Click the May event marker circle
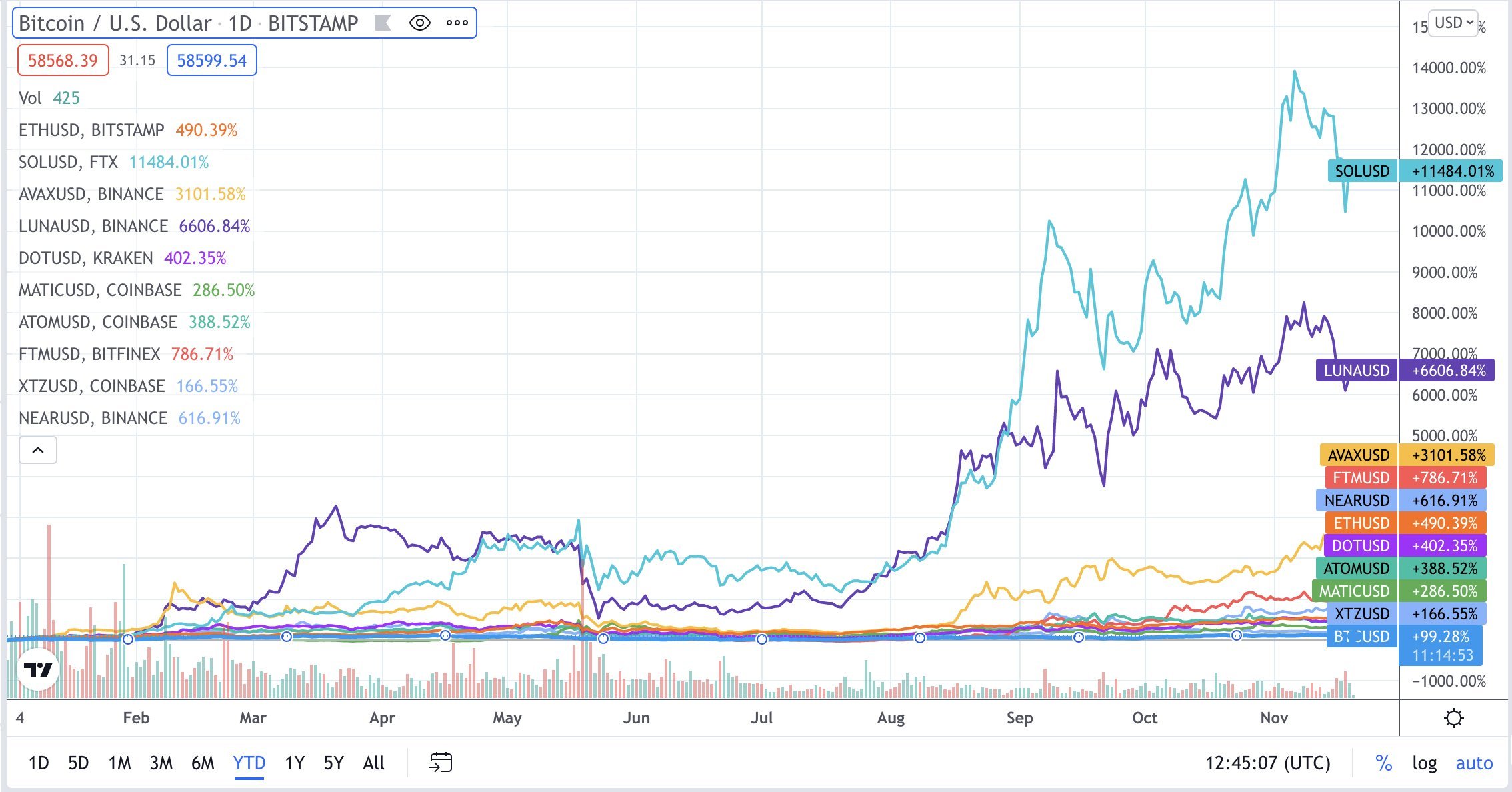Viewport: 1512px width, 792px height. coord(603,639)
